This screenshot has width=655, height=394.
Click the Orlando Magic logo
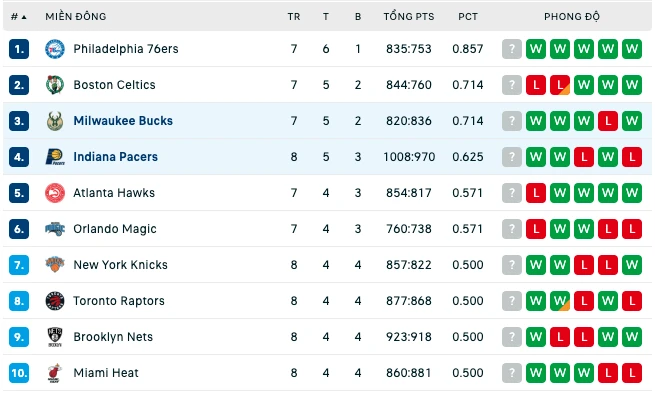coord(55,229)
